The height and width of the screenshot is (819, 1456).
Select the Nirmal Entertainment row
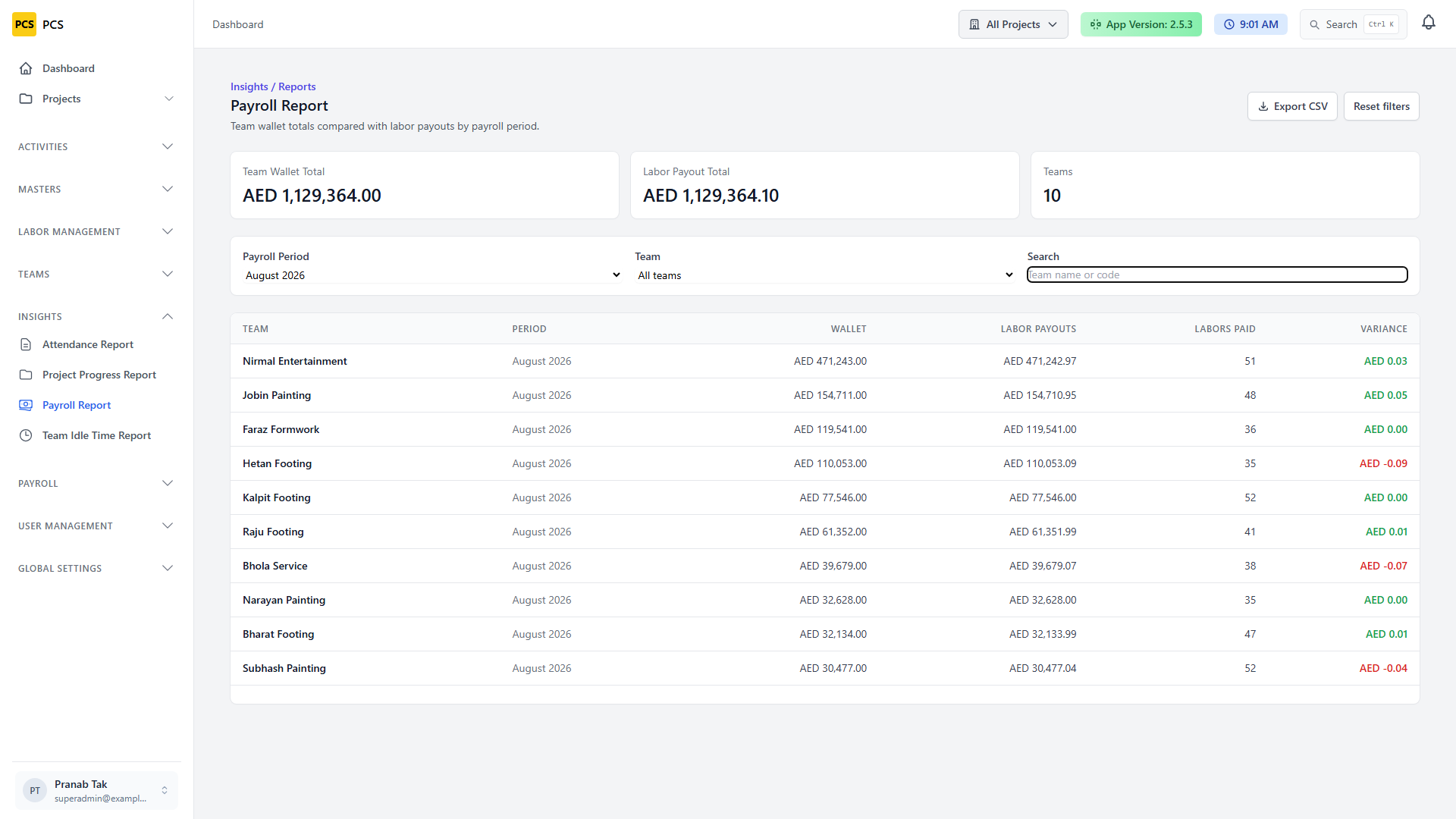pos(824,361)
